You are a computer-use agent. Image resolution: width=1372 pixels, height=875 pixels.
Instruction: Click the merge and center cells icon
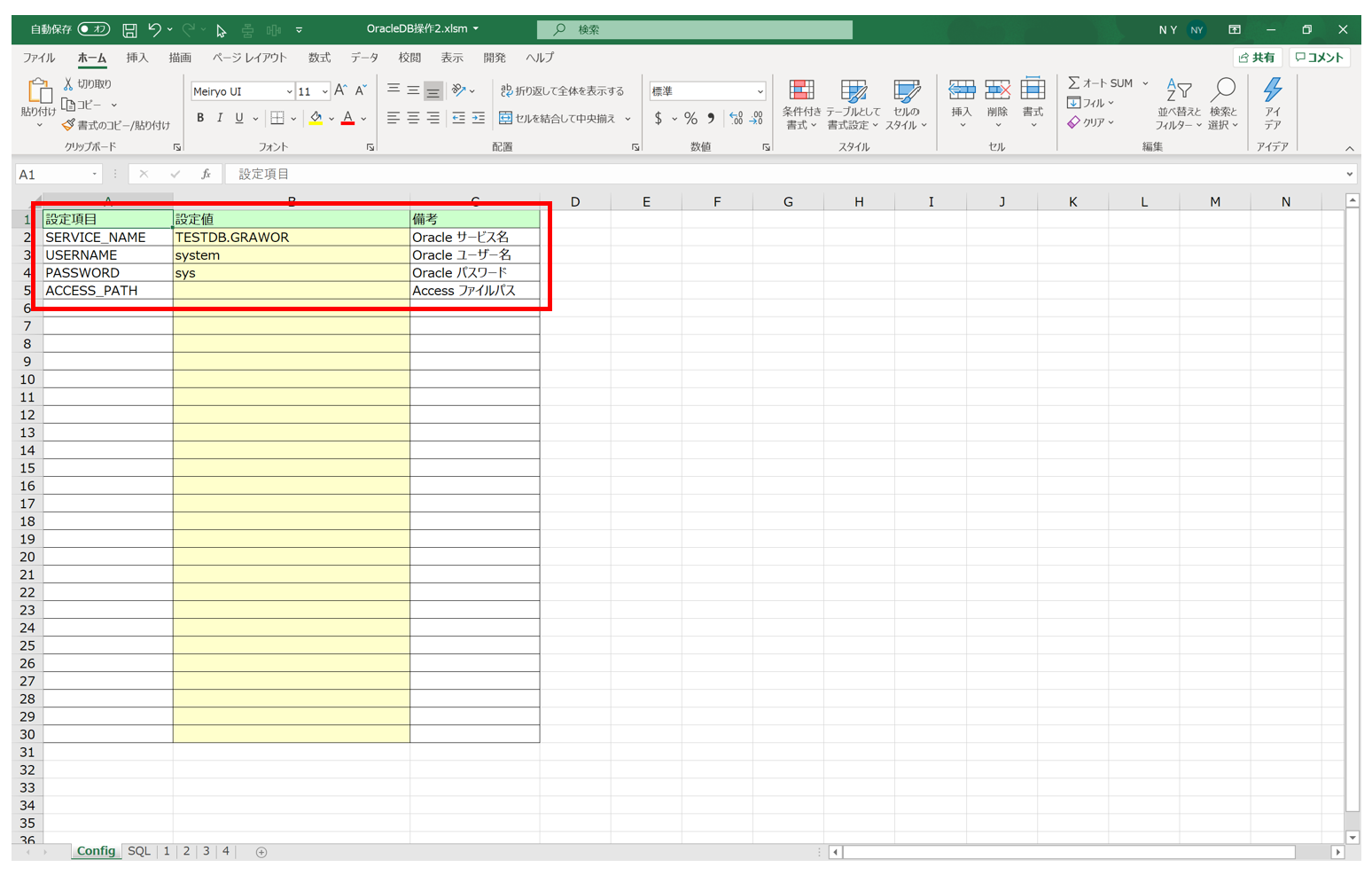(505, 118)
